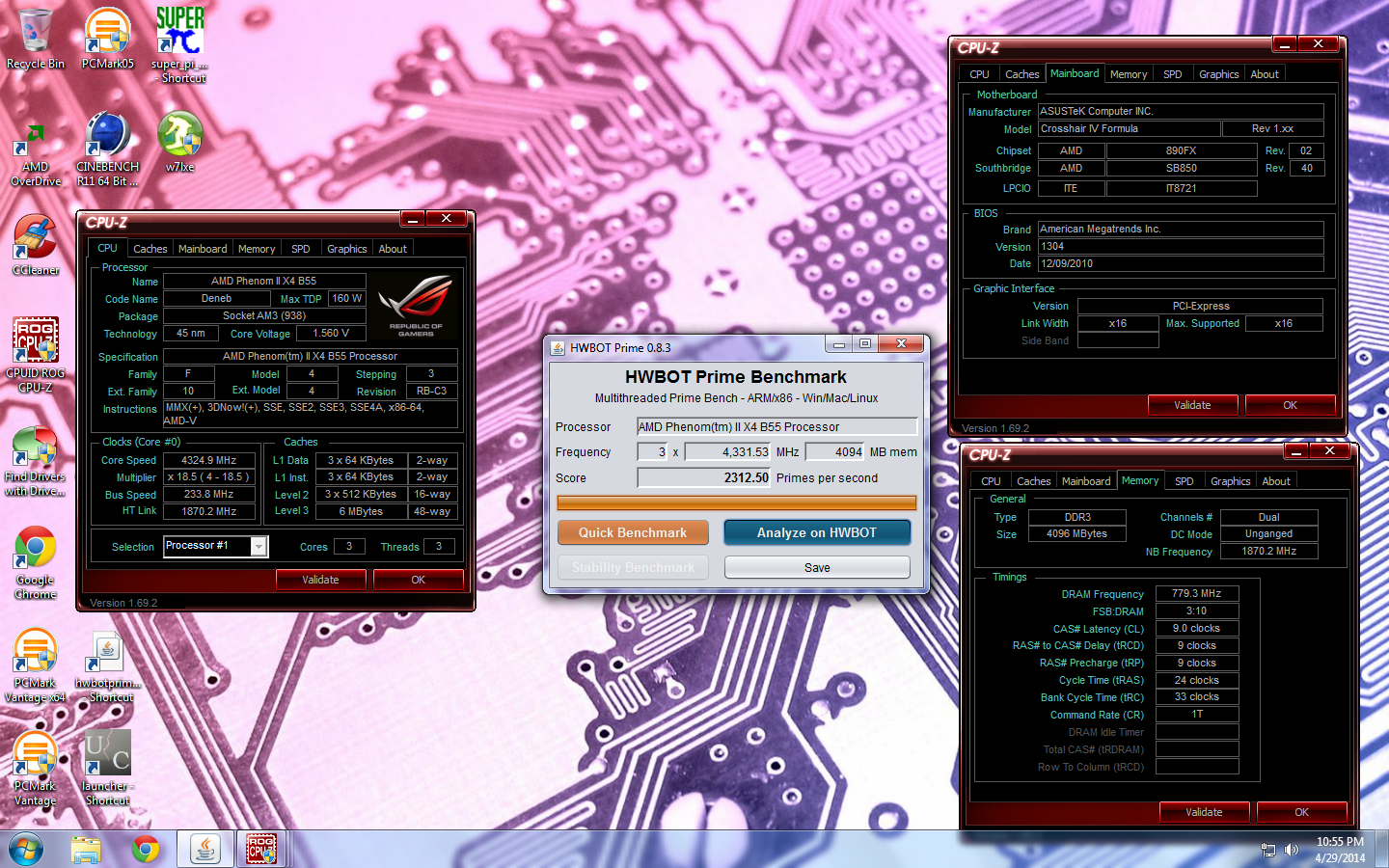Open PCMark Vantage x64 desktop icon

(x=36, y=665)
